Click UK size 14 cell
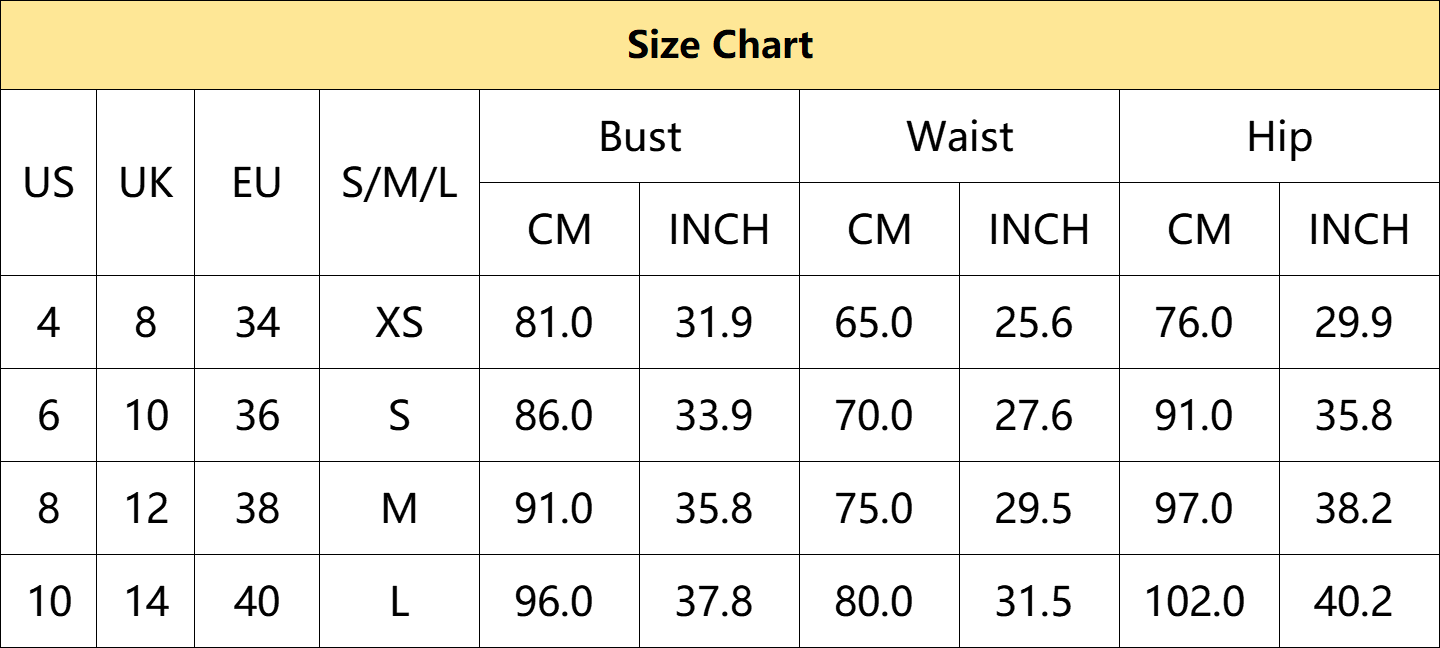 (x=146, y=601)
